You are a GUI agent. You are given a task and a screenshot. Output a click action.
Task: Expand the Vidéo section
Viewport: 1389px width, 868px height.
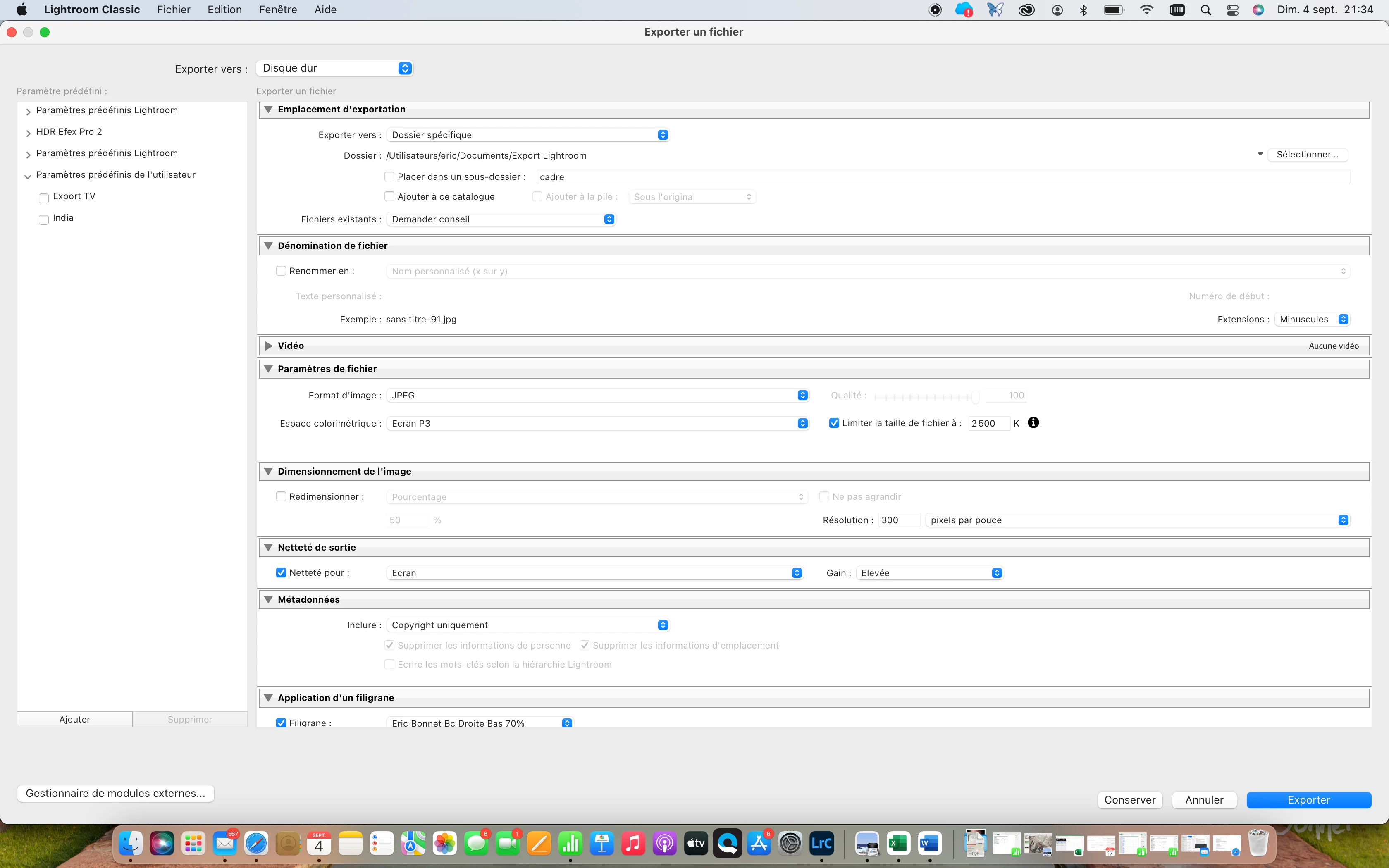click(269, 346)
